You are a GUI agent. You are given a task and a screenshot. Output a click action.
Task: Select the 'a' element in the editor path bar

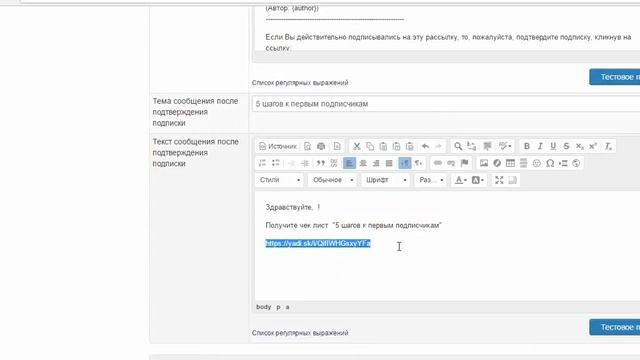coord(287,307)
